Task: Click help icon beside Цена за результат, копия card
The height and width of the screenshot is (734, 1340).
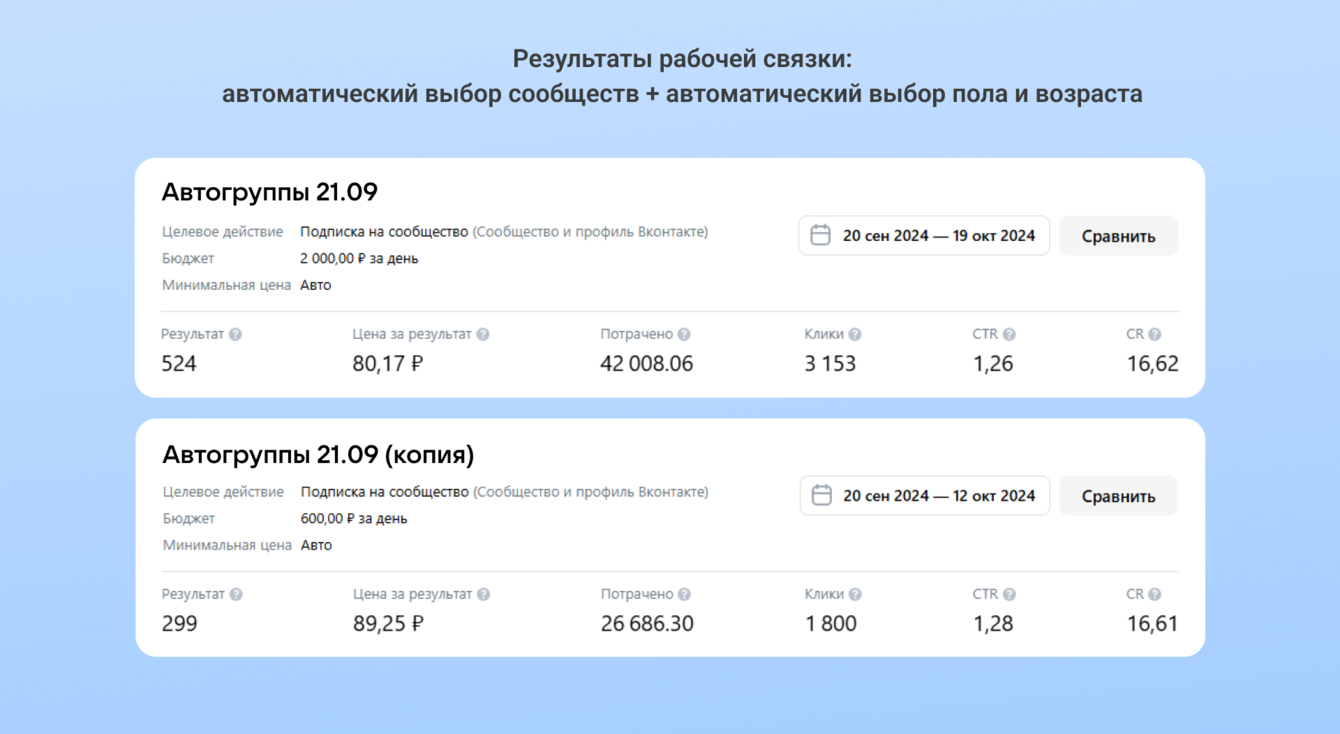Action: point(483,595)
